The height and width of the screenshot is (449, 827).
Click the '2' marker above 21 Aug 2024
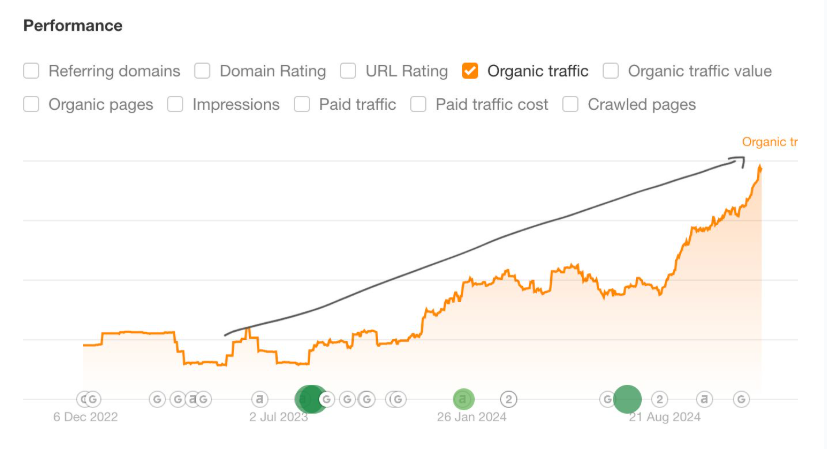pos(660,399)
